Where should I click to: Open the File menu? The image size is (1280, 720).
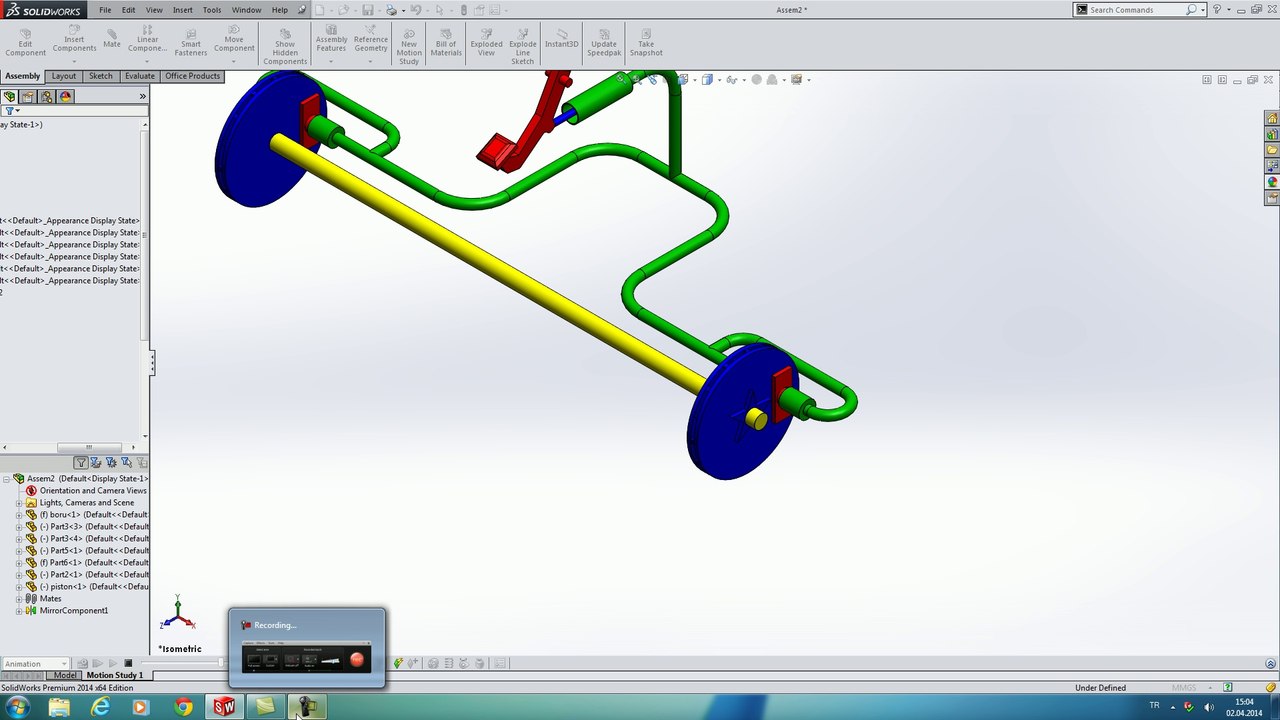(x=105, y=10)
